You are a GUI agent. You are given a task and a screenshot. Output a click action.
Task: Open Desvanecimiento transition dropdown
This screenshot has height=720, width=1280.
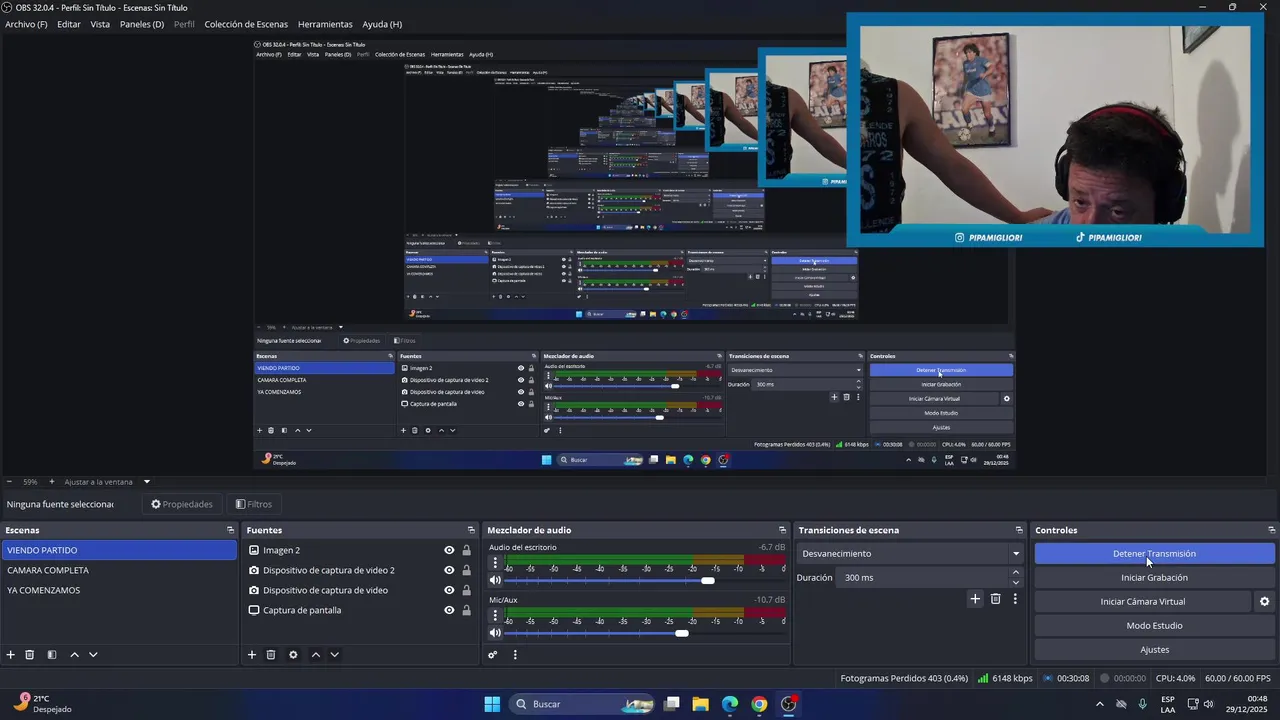coord(911,554)
